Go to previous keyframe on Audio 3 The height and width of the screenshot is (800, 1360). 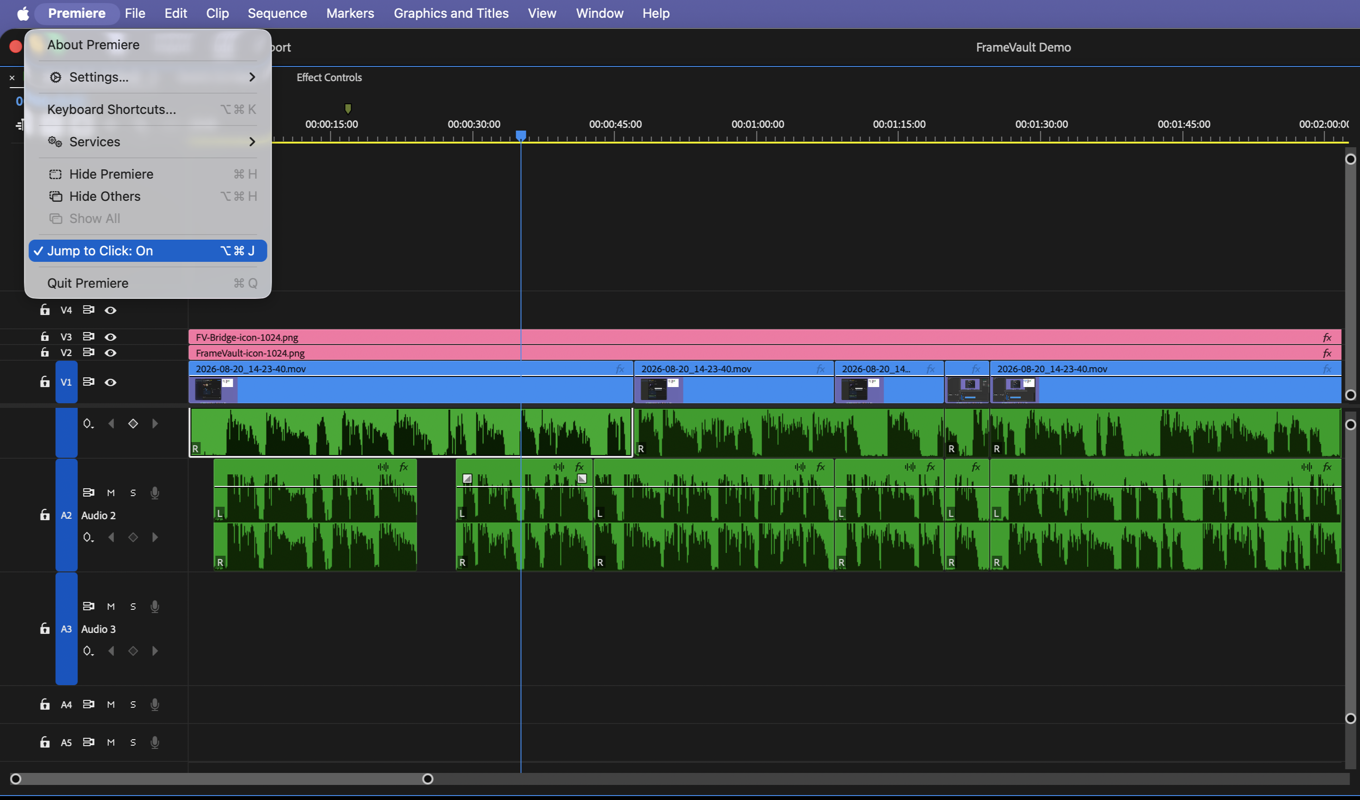tap(111, 651)
